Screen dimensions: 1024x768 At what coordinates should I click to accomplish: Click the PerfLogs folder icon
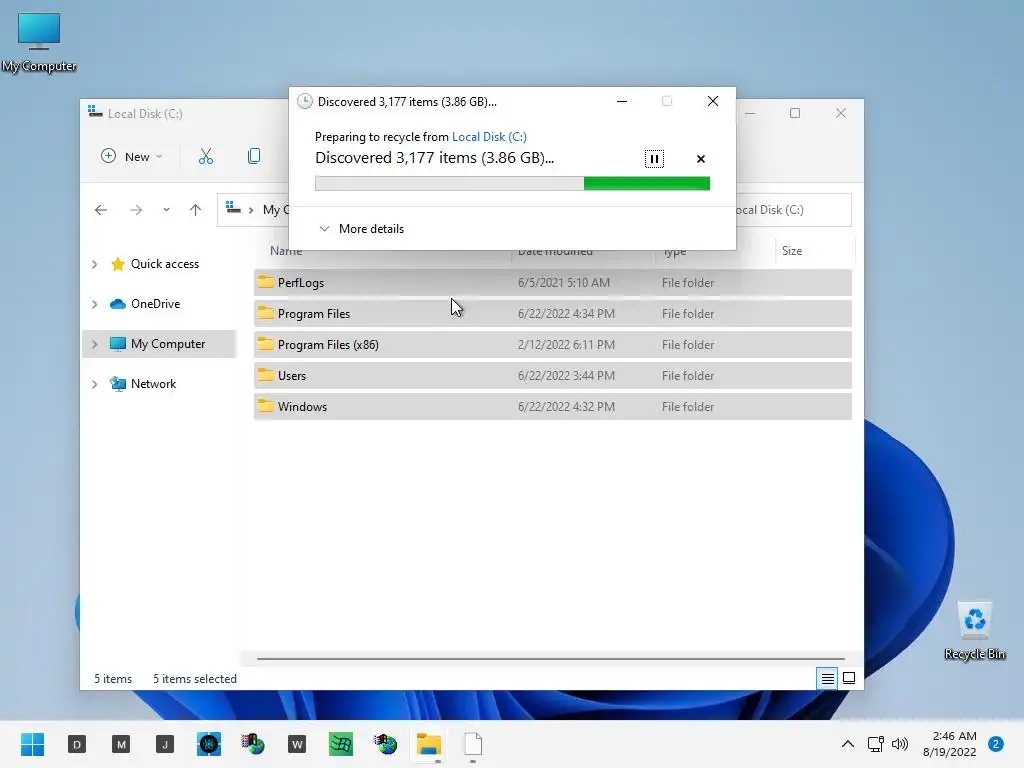[265, 281]
